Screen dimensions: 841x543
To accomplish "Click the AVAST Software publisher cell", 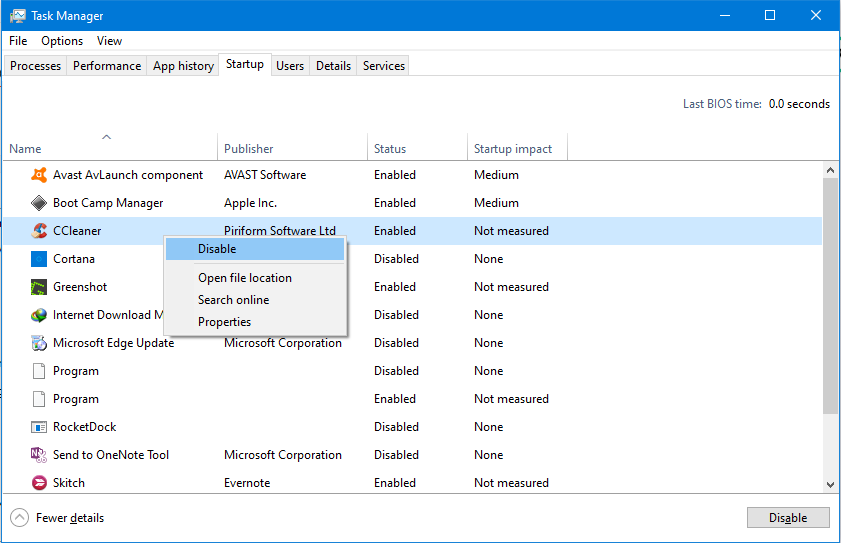I will point(265,175).
